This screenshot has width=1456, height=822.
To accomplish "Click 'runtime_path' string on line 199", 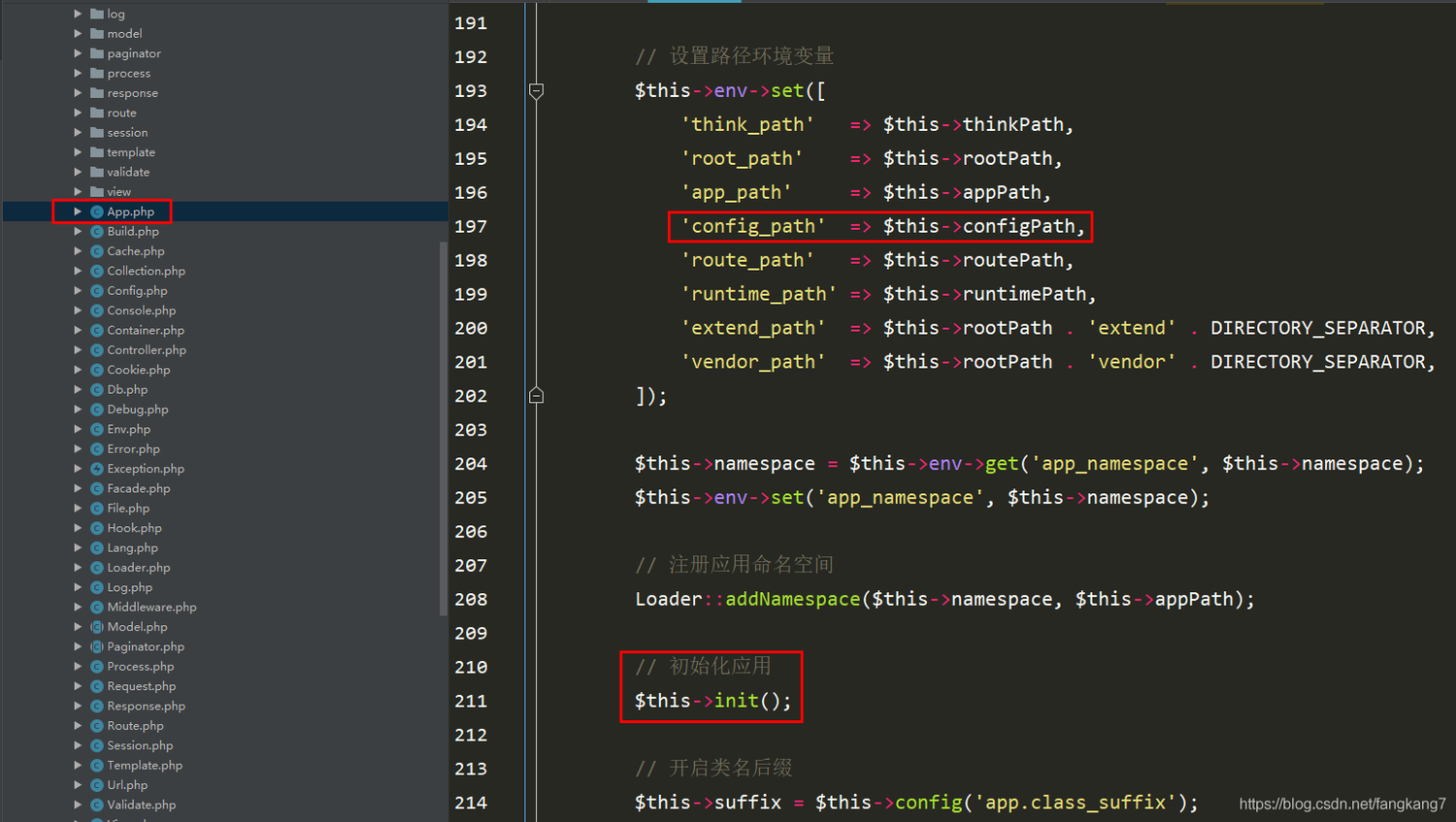I will point(759,294).
